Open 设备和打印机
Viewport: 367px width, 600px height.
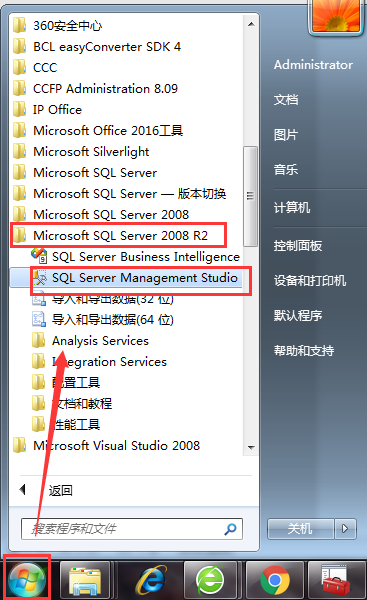(x=310, y=280)
